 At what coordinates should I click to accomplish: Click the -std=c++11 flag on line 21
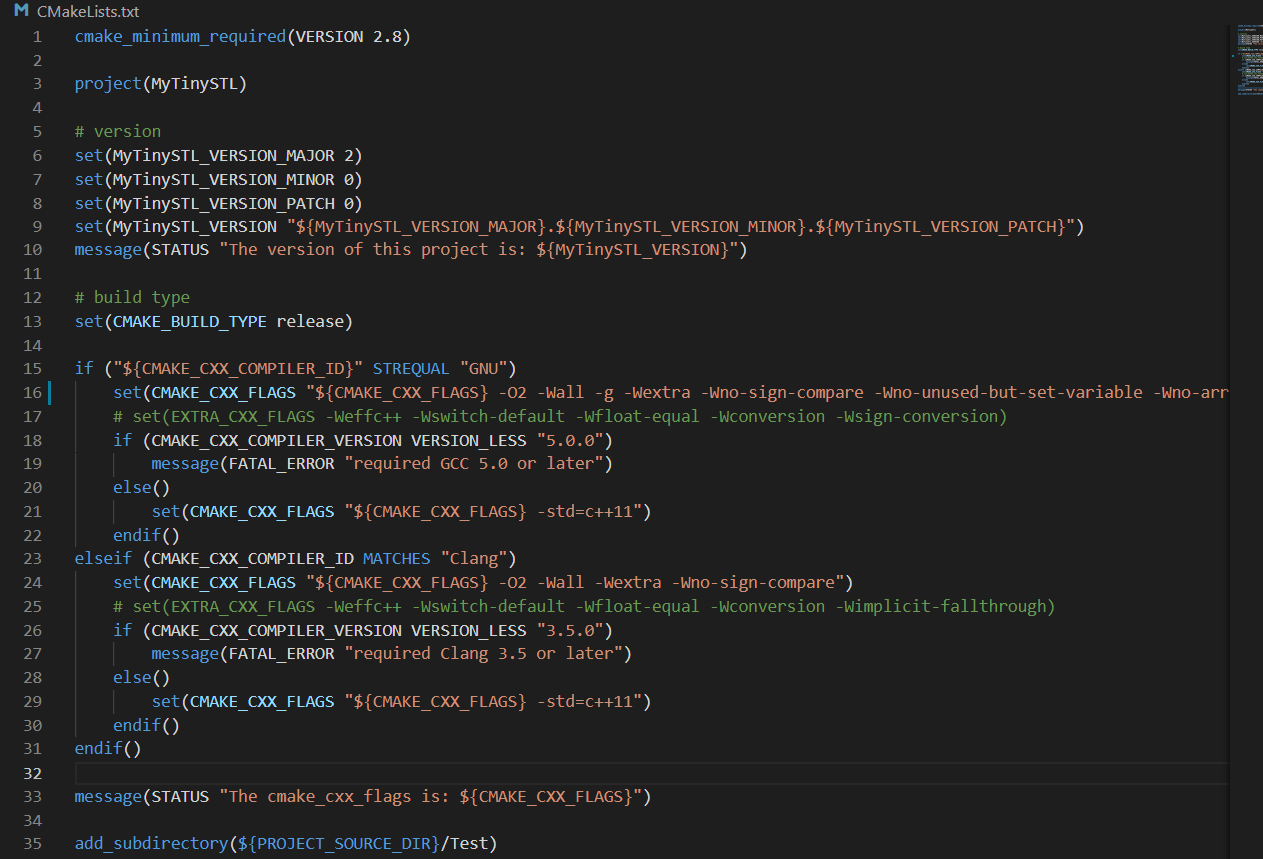pos(588,512)
